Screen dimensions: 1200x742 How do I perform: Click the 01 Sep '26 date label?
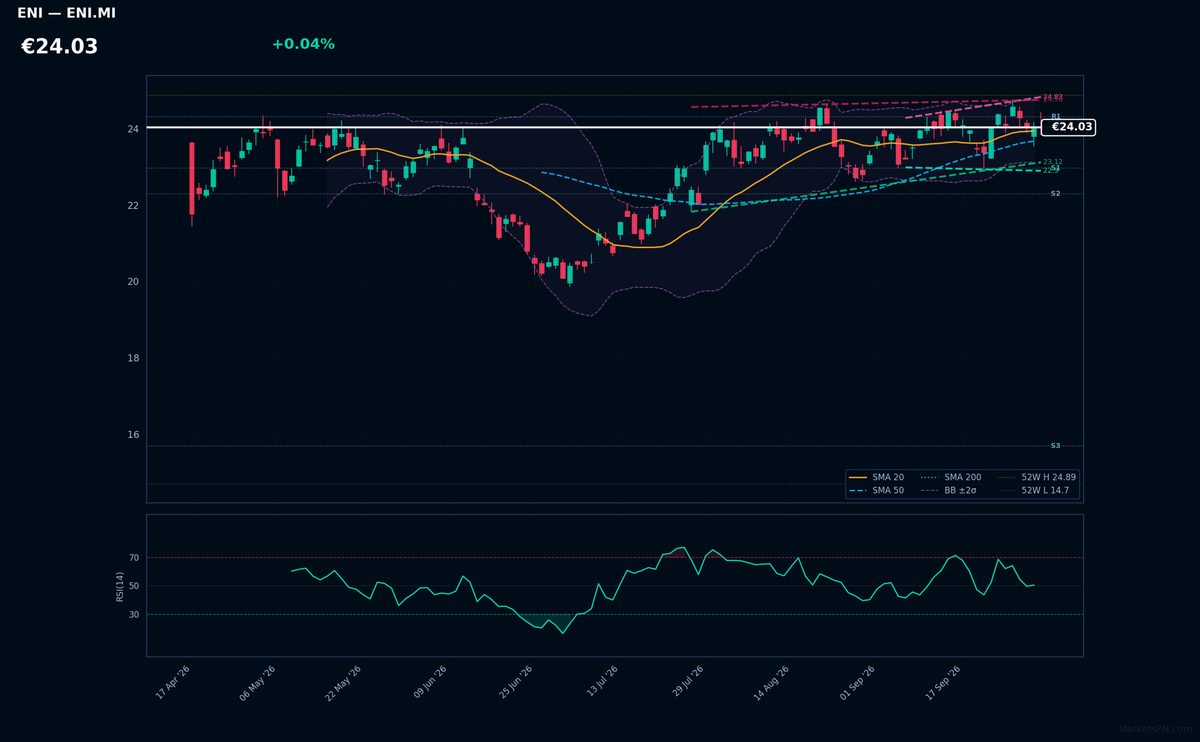pos(859,683)
